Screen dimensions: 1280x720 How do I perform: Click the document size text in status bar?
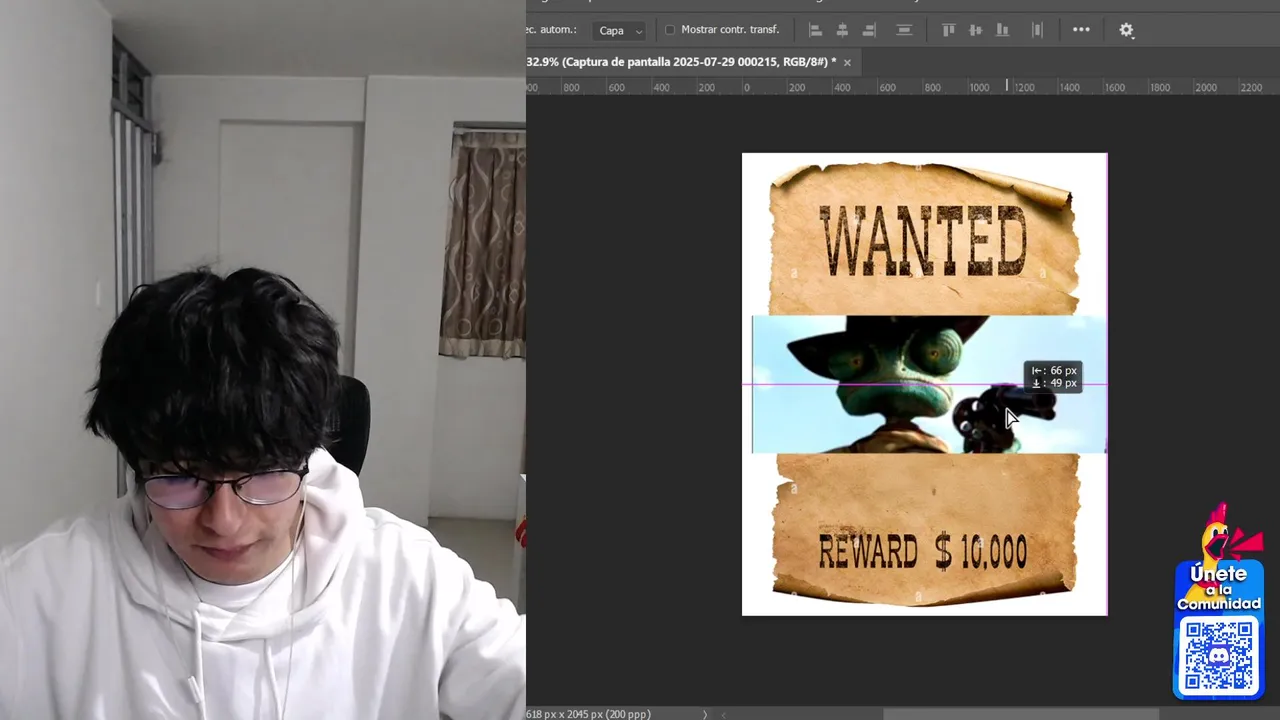[588, 714]
